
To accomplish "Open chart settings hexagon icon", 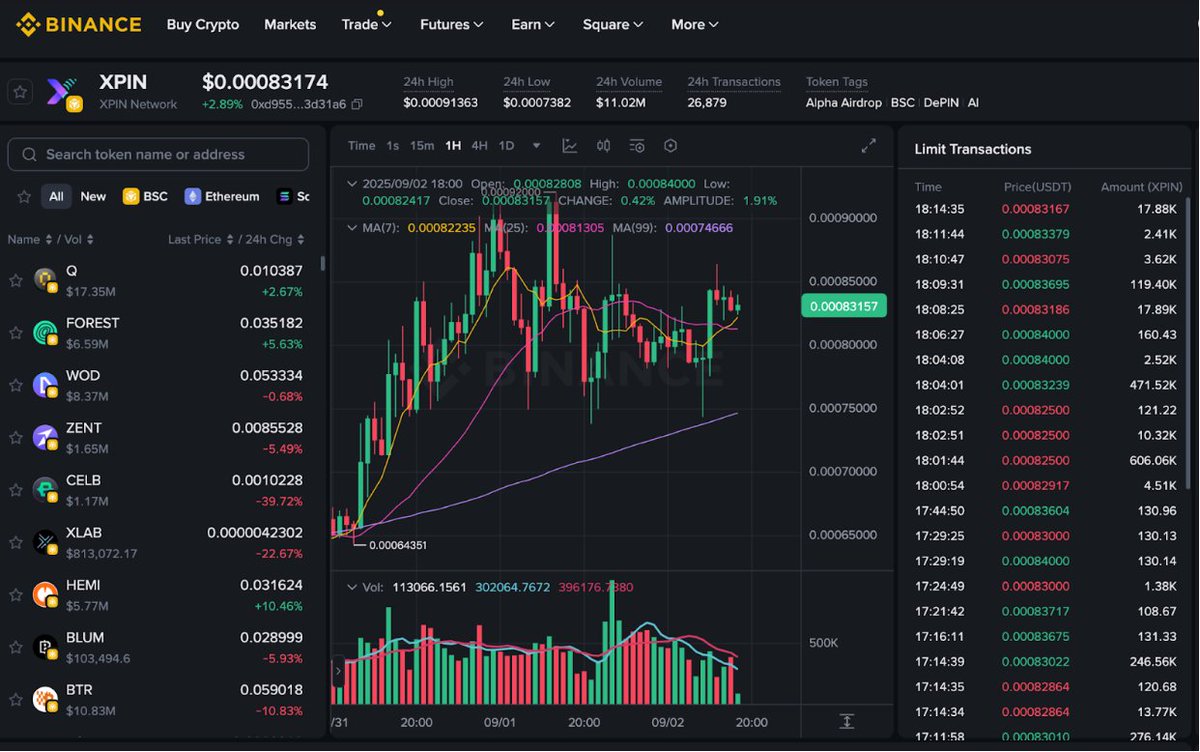I will 670,146.
